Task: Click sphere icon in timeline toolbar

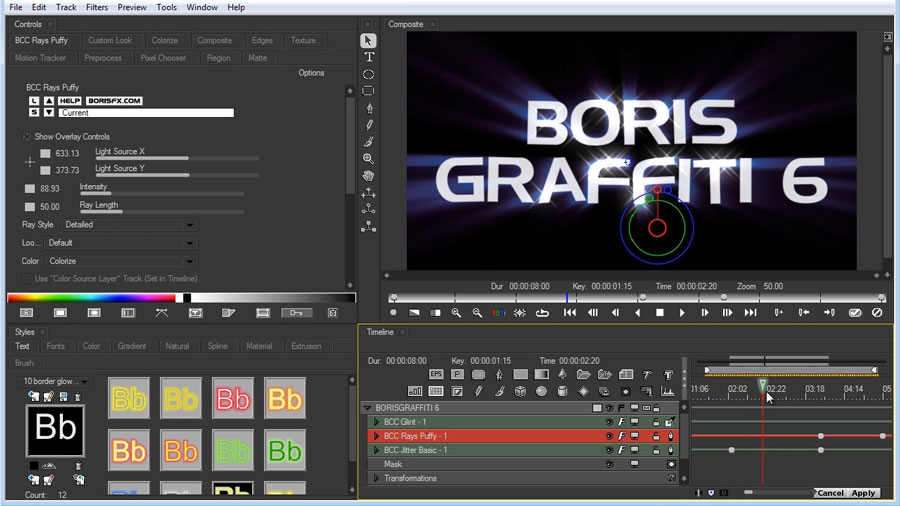Action: click(x=541, y=391)
